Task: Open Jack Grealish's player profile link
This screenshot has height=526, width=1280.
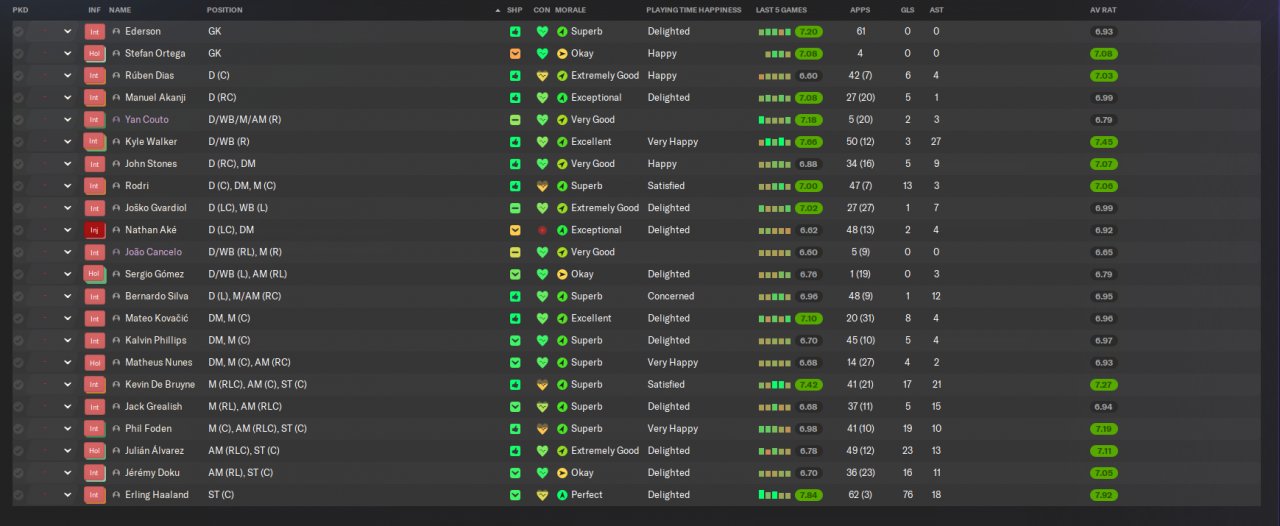Action: click(x=153, y=407)
